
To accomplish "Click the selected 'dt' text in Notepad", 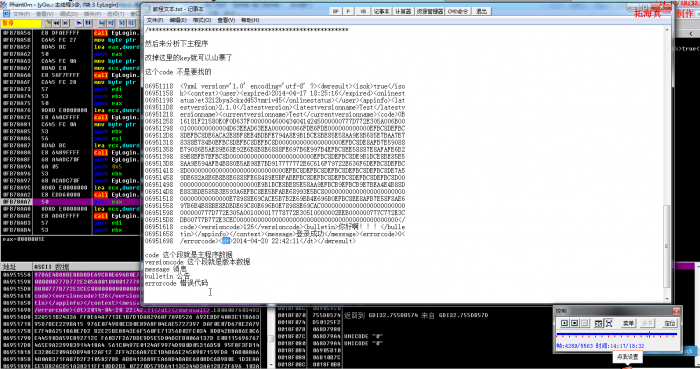I will tap(226, 241).
